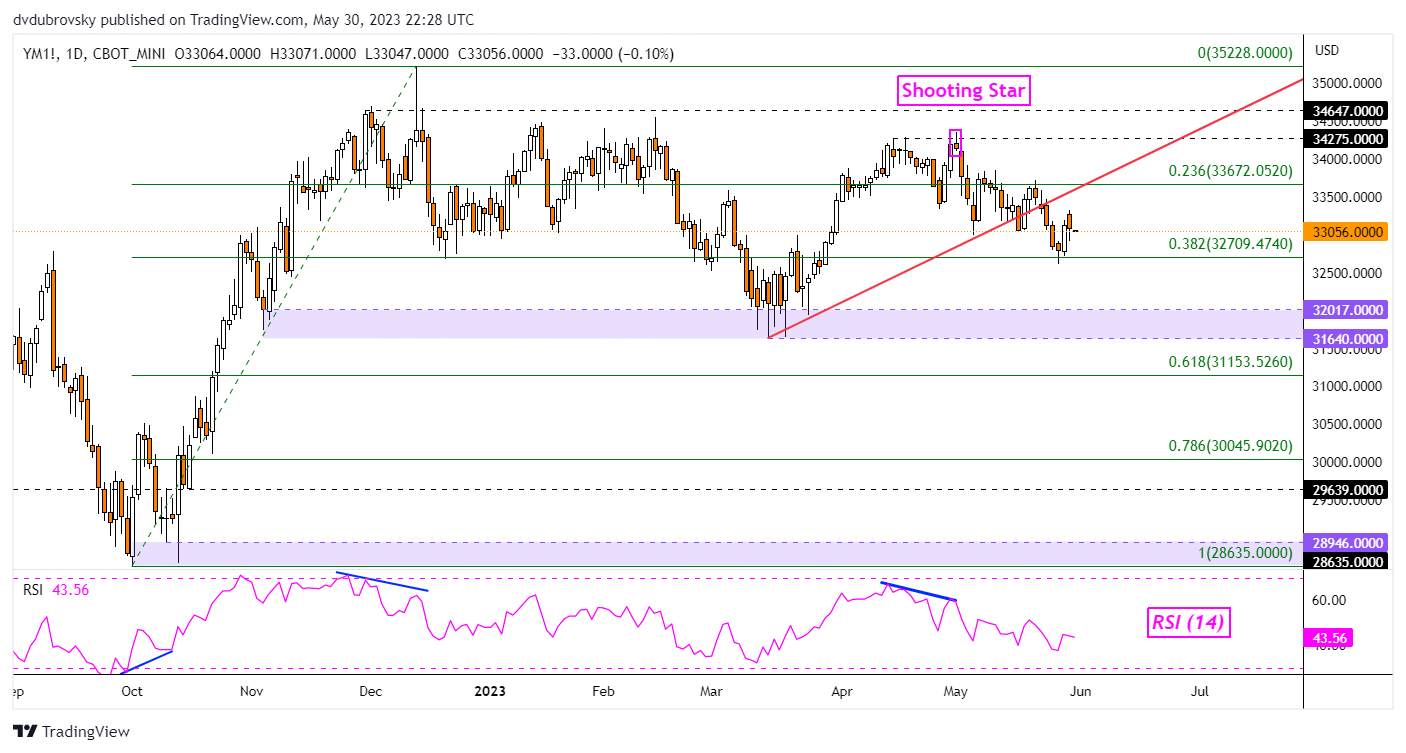Click the magenta box around shooting star candle
Viewport: 1406px width, 753px height.
point(955,143)
